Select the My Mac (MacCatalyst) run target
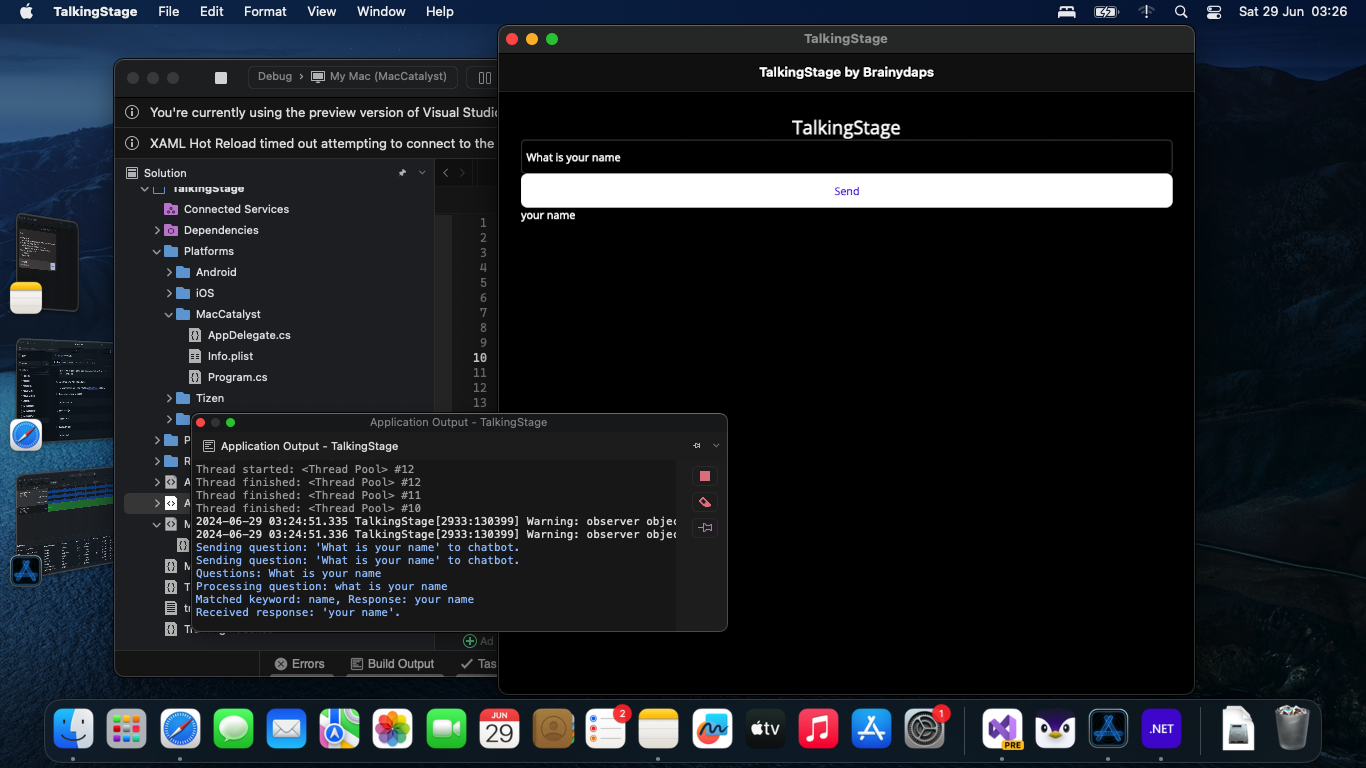 [x=379, y=77]
